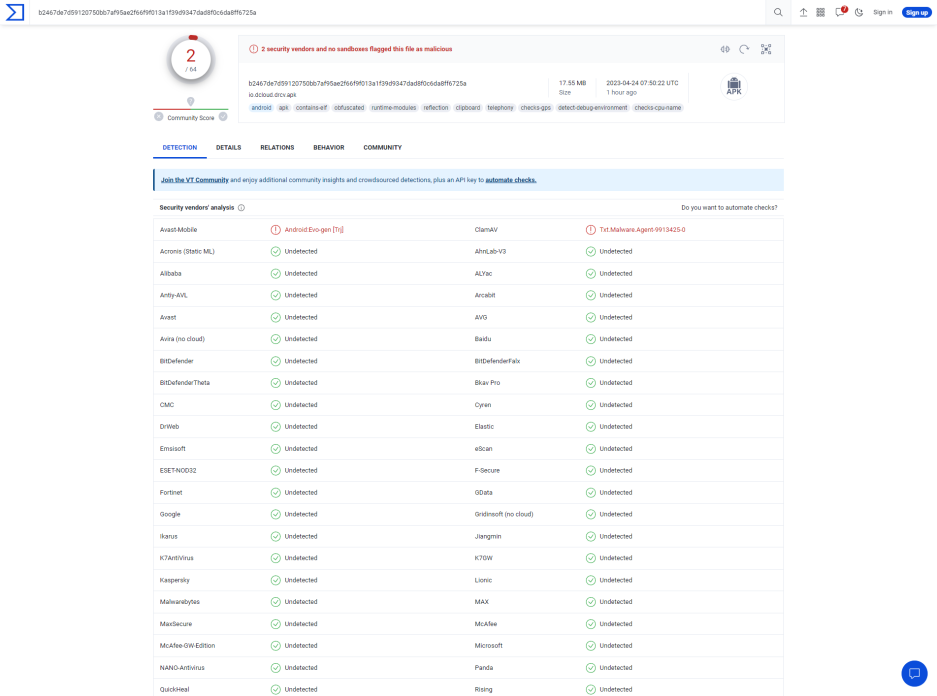Click the hash search input field
The height and width of the screenshot is (696, 937).
[397, 12]
